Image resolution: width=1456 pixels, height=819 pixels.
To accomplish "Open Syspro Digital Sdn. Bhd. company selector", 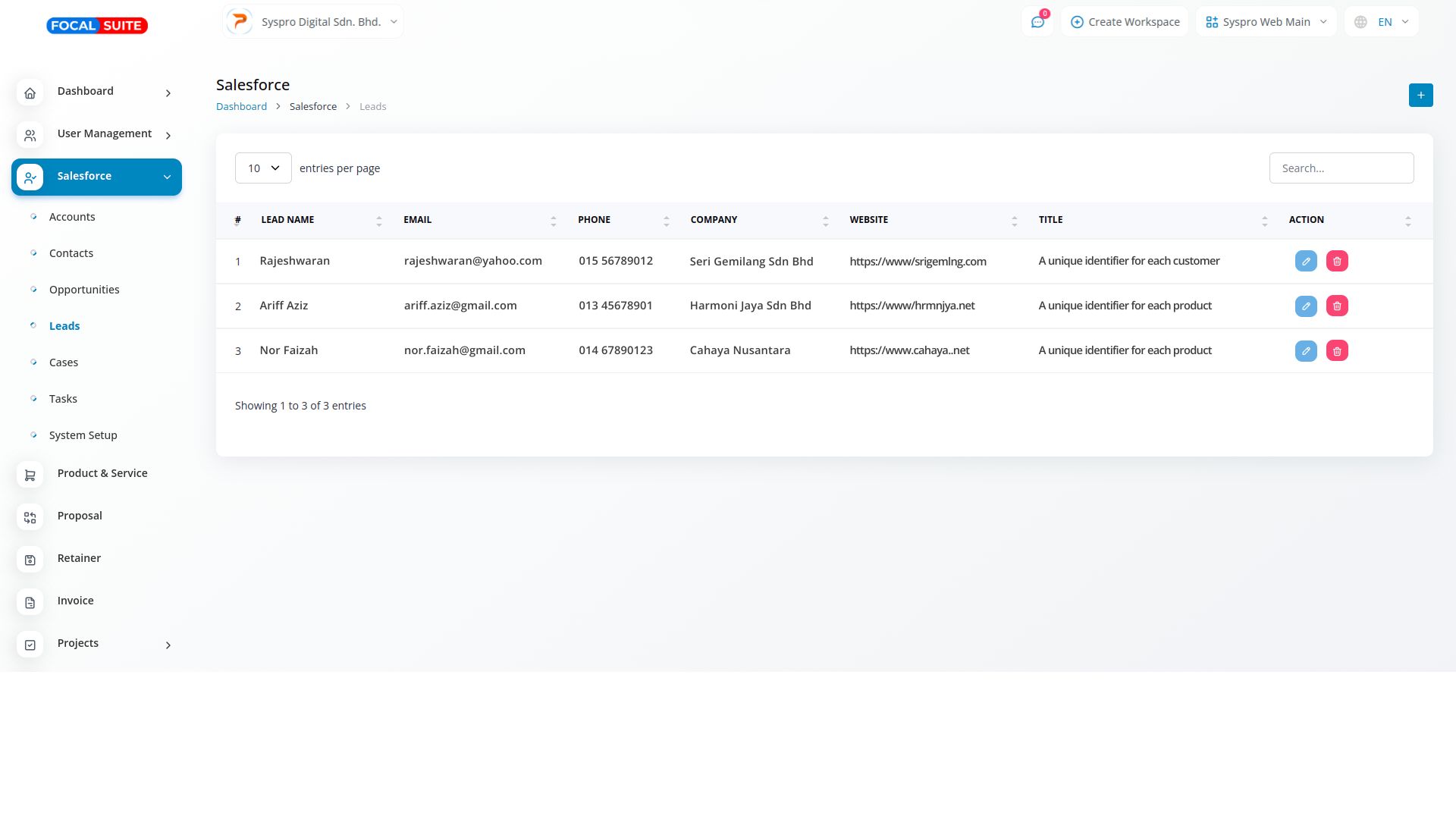I will tap(313, 22).
